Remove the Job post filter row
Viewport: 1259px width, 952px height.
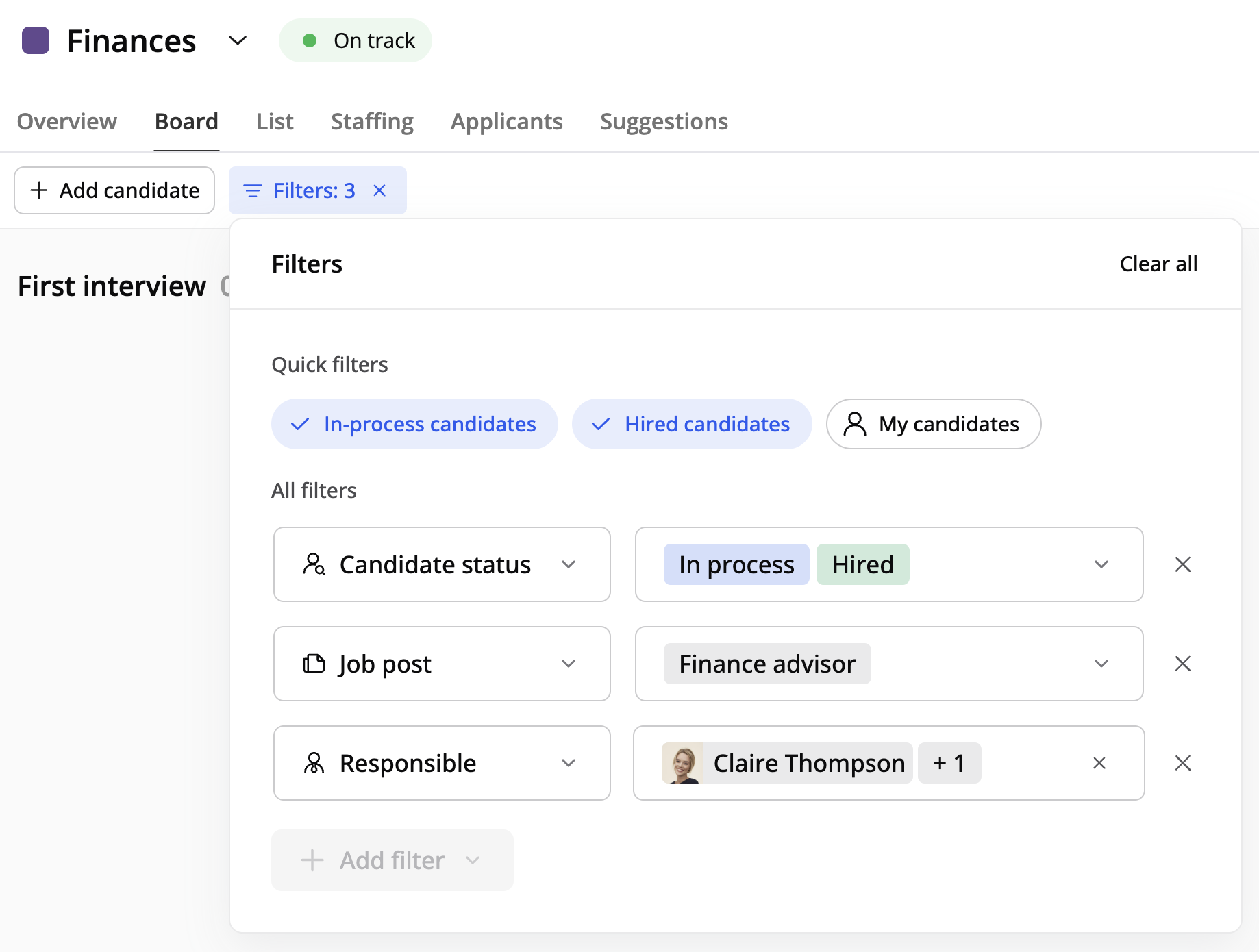point(1182,664)
